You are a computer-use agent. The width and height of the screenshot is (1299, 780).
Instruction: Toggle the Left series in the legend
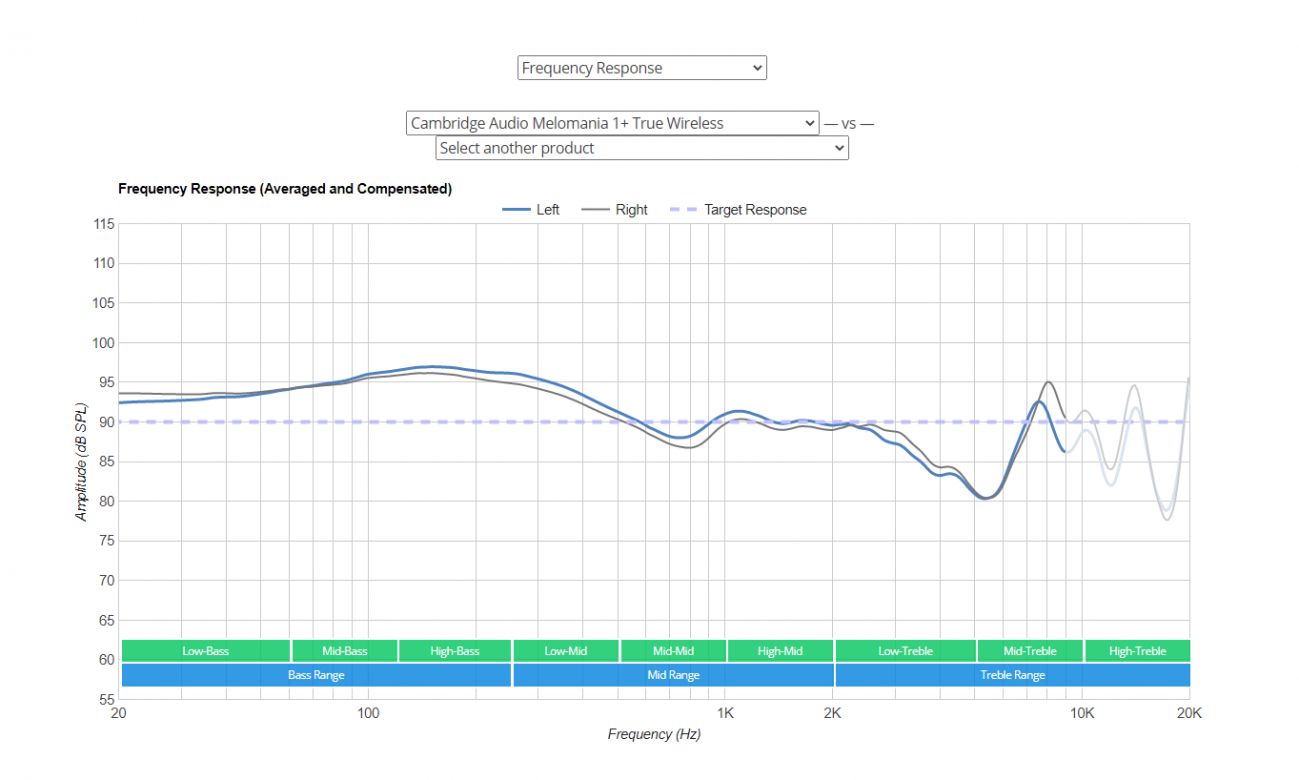coord(531,210)
